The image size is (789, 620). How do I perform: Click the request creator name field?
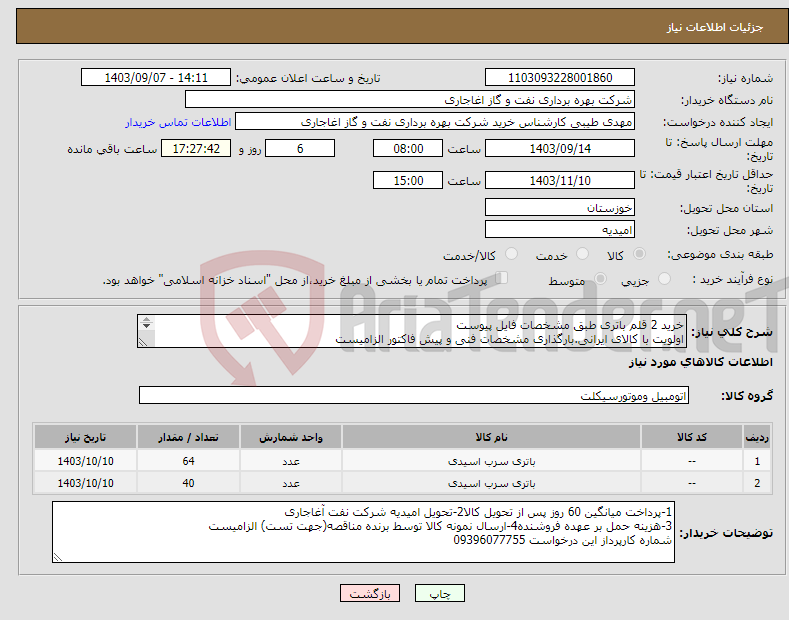tap(435, 122)
